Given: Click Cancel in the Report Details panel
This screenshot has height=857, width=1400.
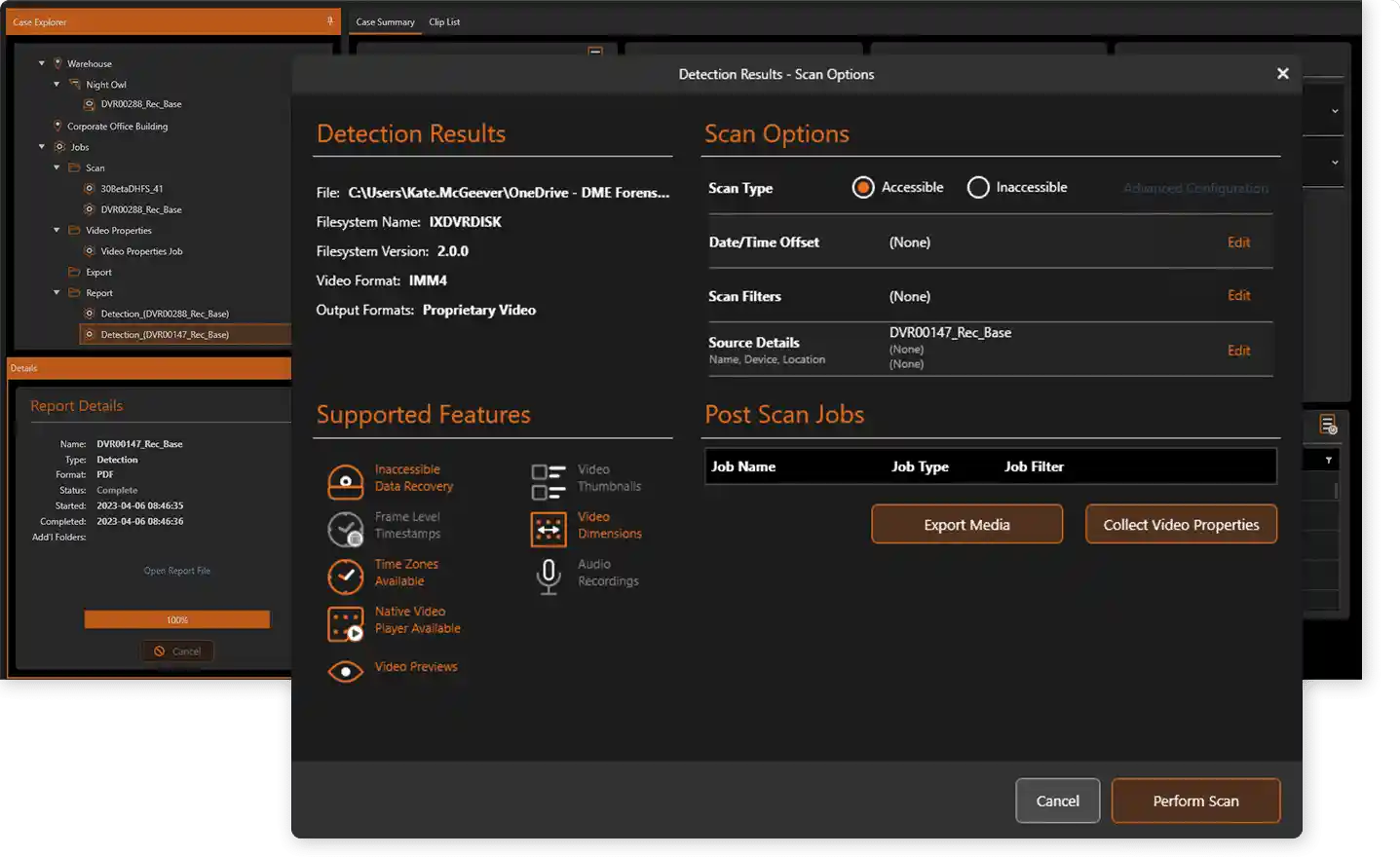Looking at the screenshot, I should (177, 651).
